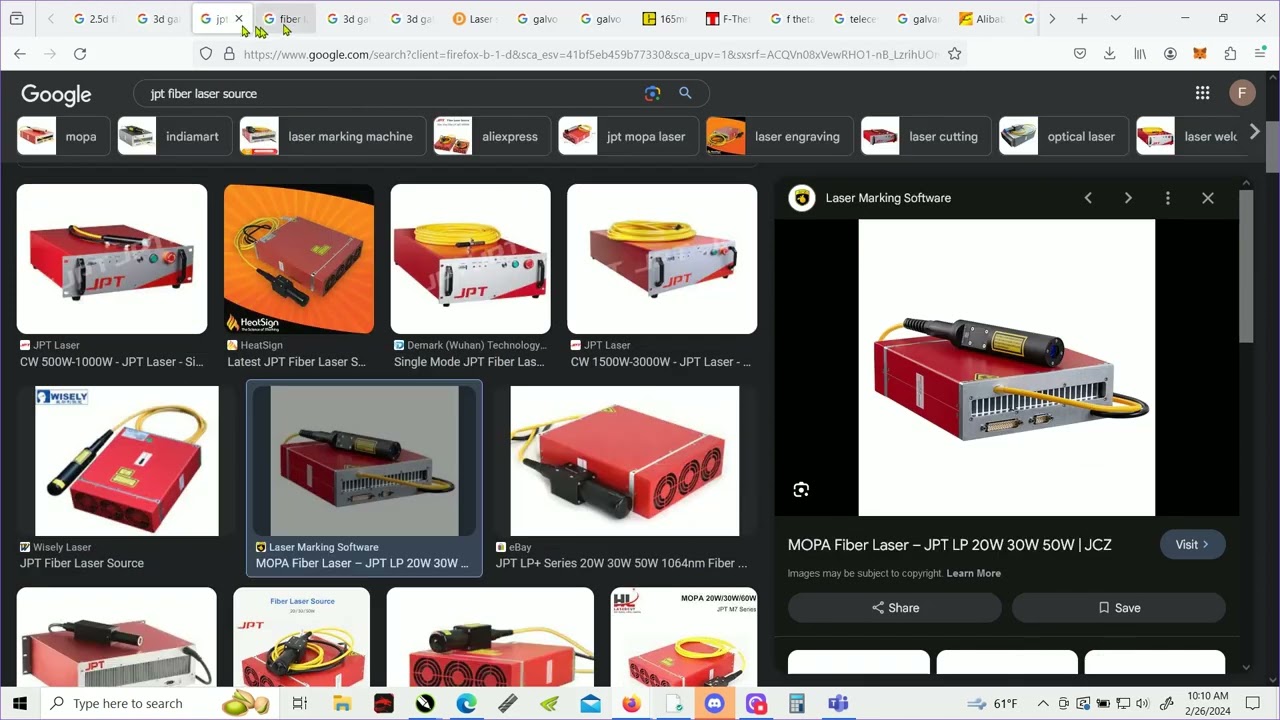1280x720 pixels.
Task: Open Firefox library icon
Action: coord(1139,54)
